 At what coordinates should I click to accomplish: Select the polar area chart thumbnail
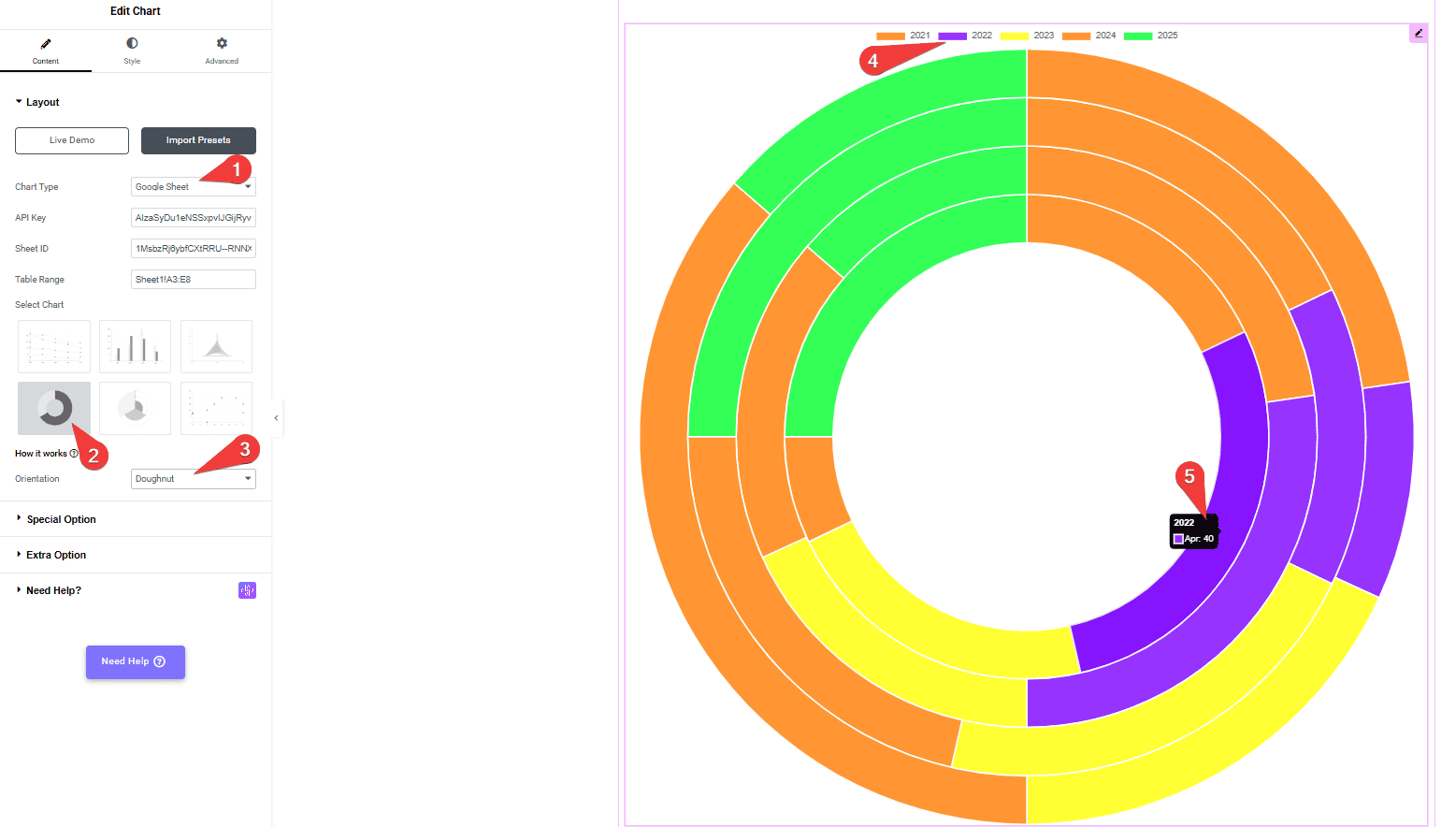135,408
